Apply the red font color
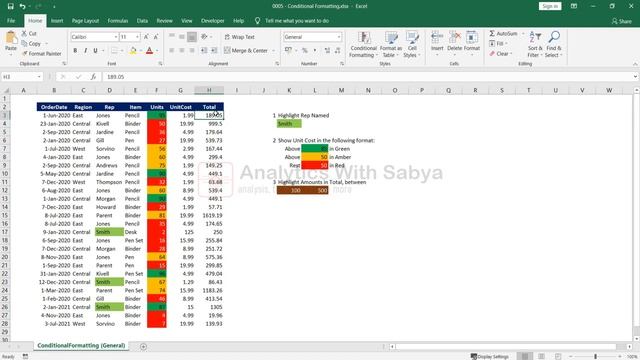The height and width of the screenshot is (360, 640). 149,51
